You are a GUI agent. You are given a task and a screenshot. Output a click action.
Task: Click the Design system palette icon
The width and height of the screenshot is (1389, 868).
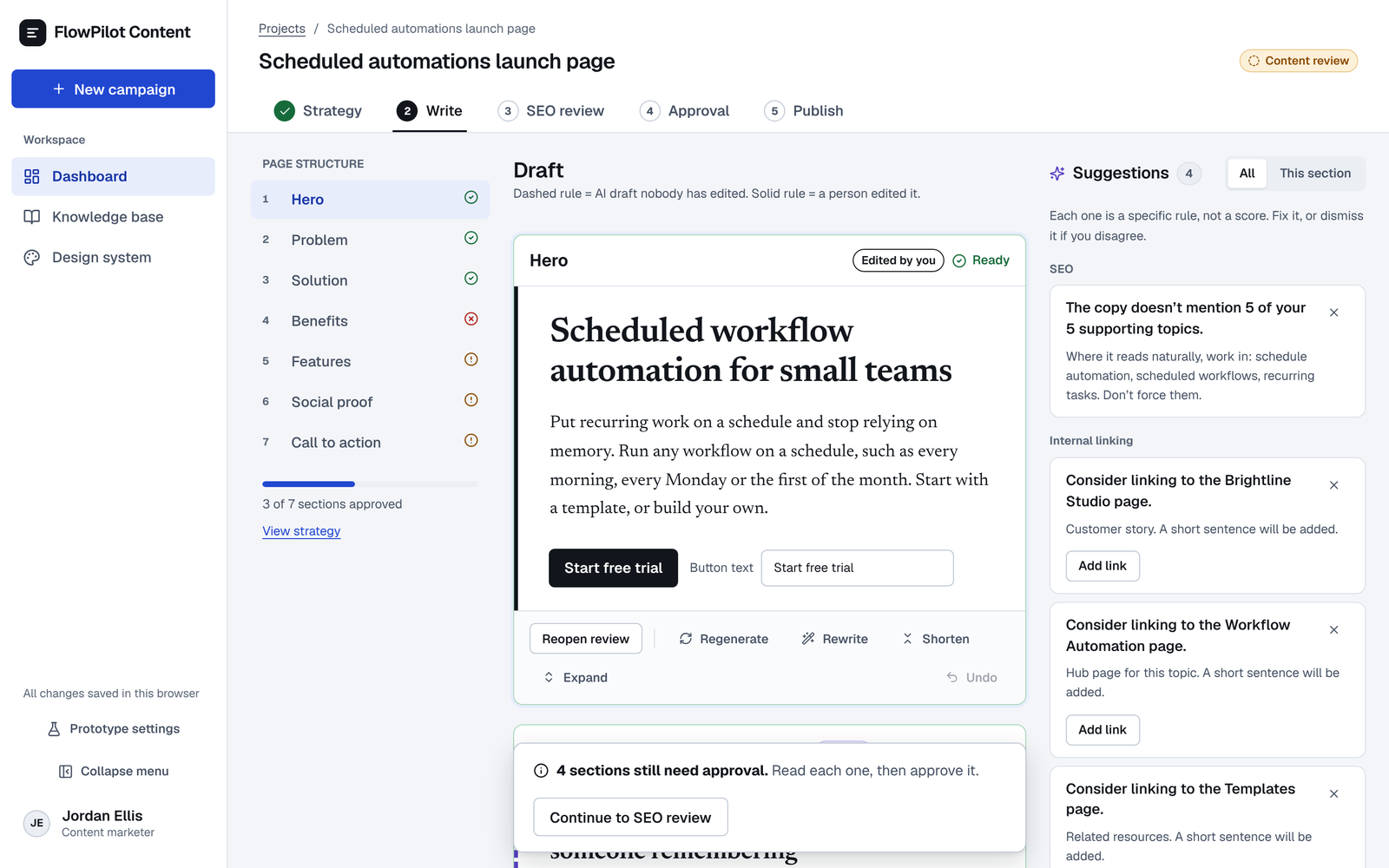point(32,258)
